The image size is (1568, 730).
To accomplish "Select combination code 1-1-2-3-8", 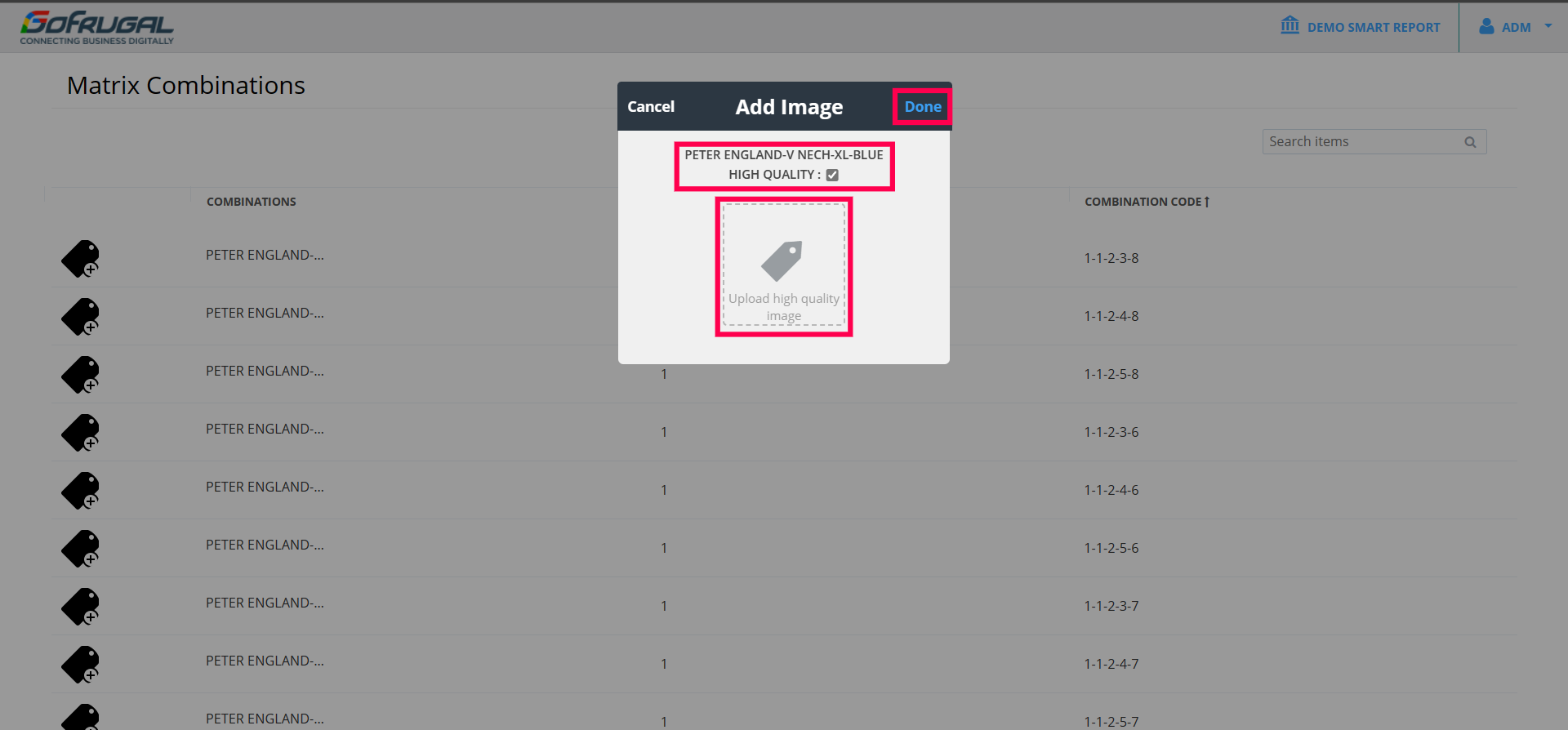I will (x=1111, y=258).
